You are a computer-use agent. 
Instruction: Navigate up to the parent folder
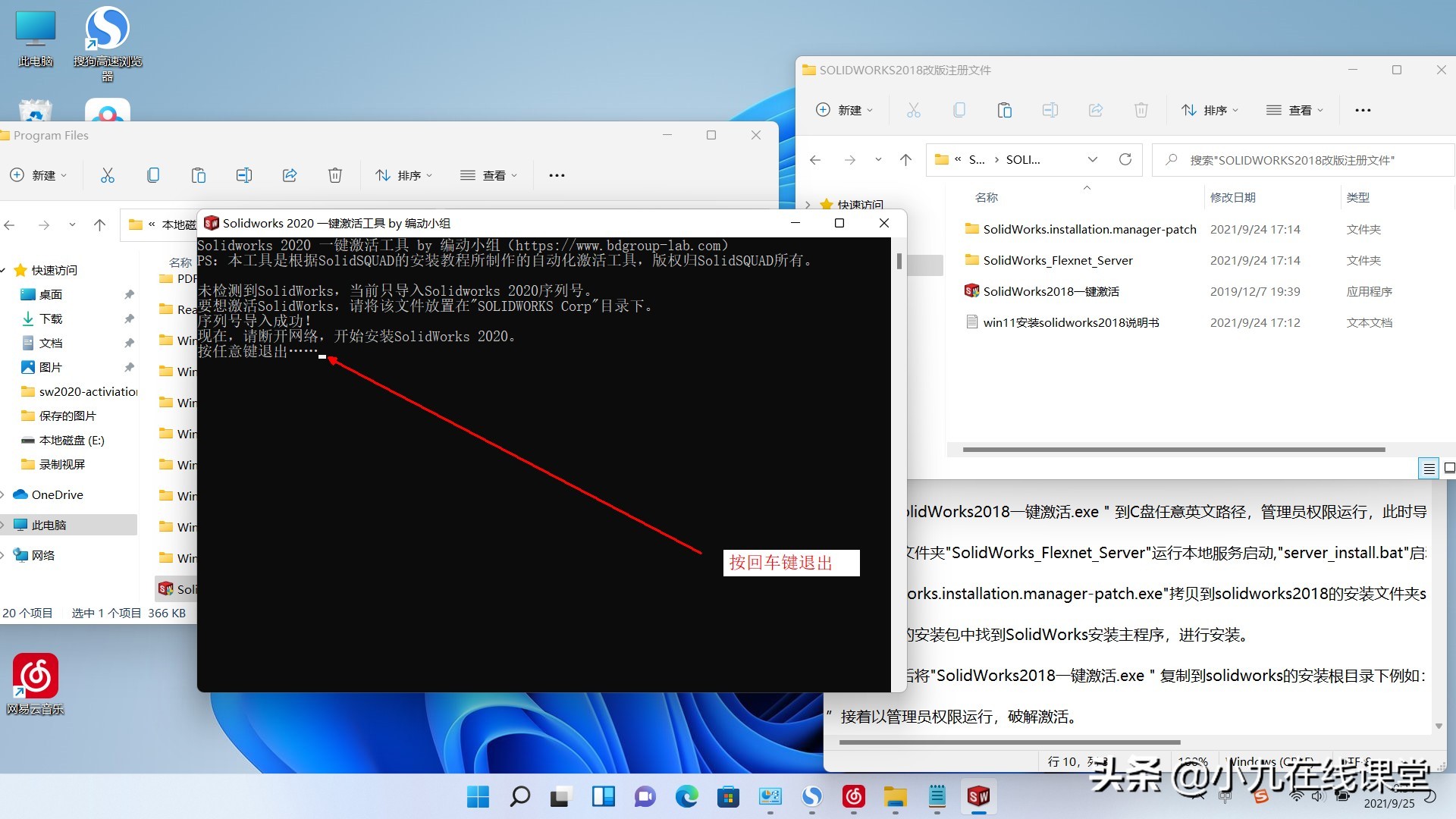[x=905, y=159]
